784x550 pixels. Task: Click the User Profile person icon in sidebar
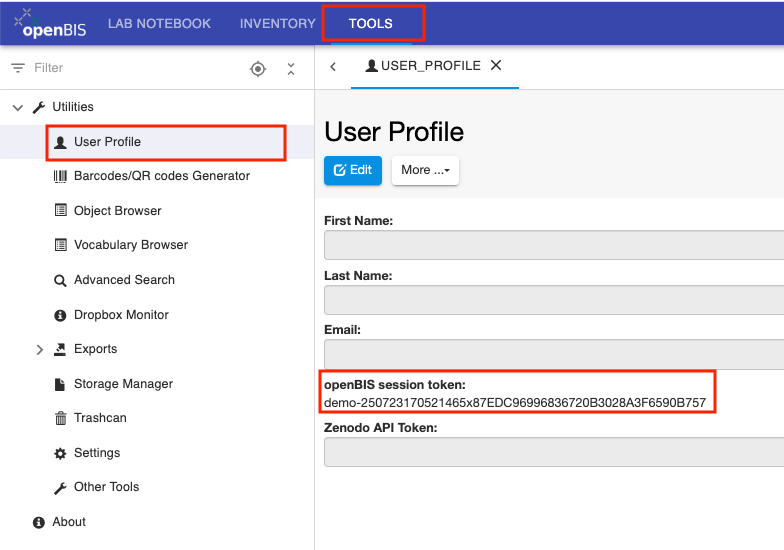tap(60, 142)
